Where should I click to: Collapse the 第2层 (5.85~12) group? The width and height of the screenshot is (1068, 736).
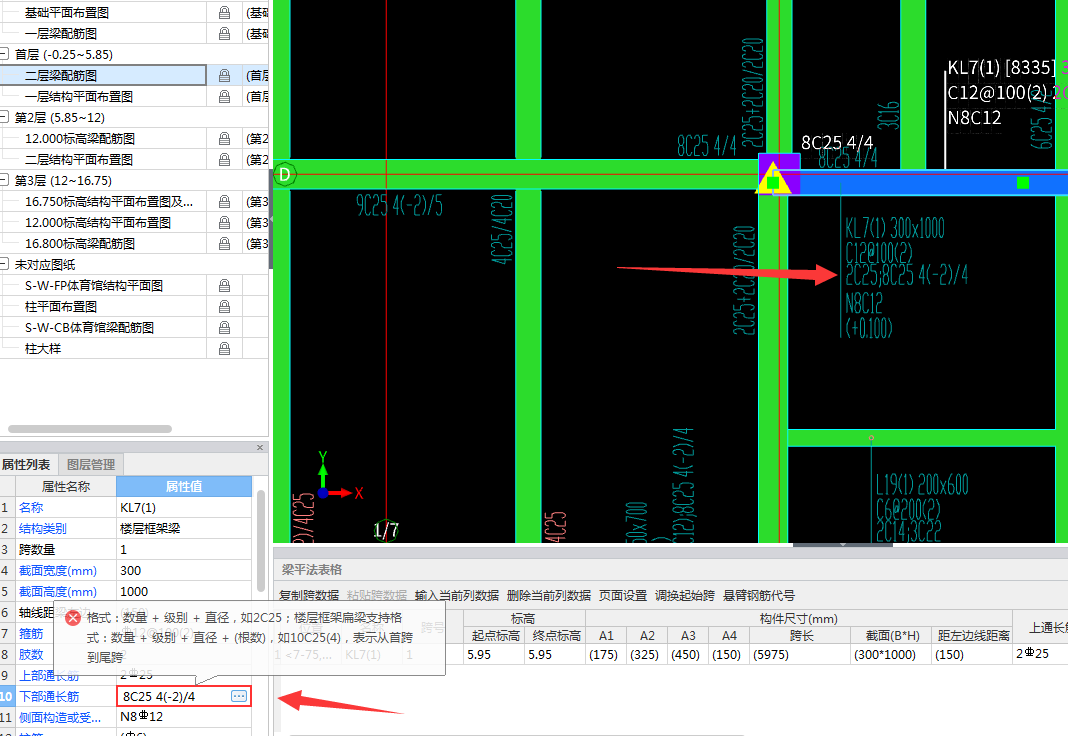point(4,117)
